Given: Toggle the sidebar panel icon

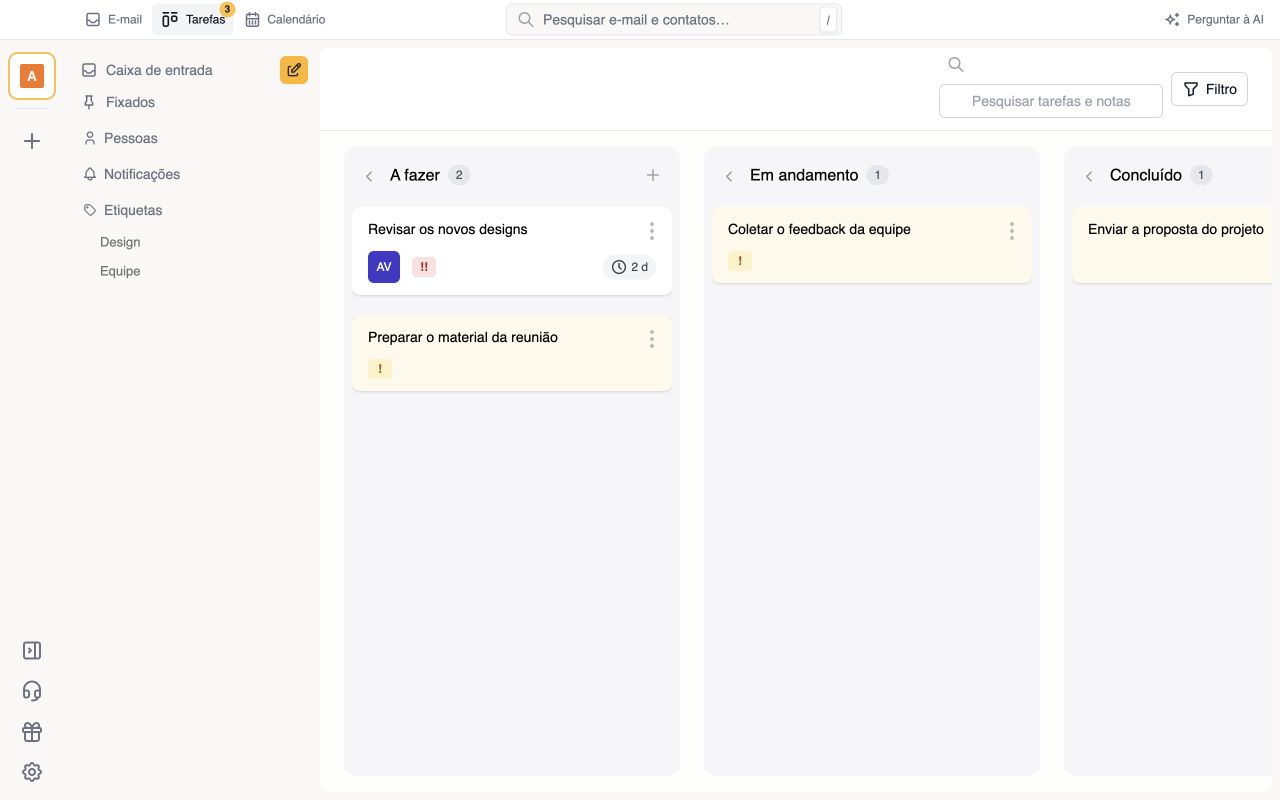Looking at the screenshot, I should pyautogui.click(x=32, y=651).
